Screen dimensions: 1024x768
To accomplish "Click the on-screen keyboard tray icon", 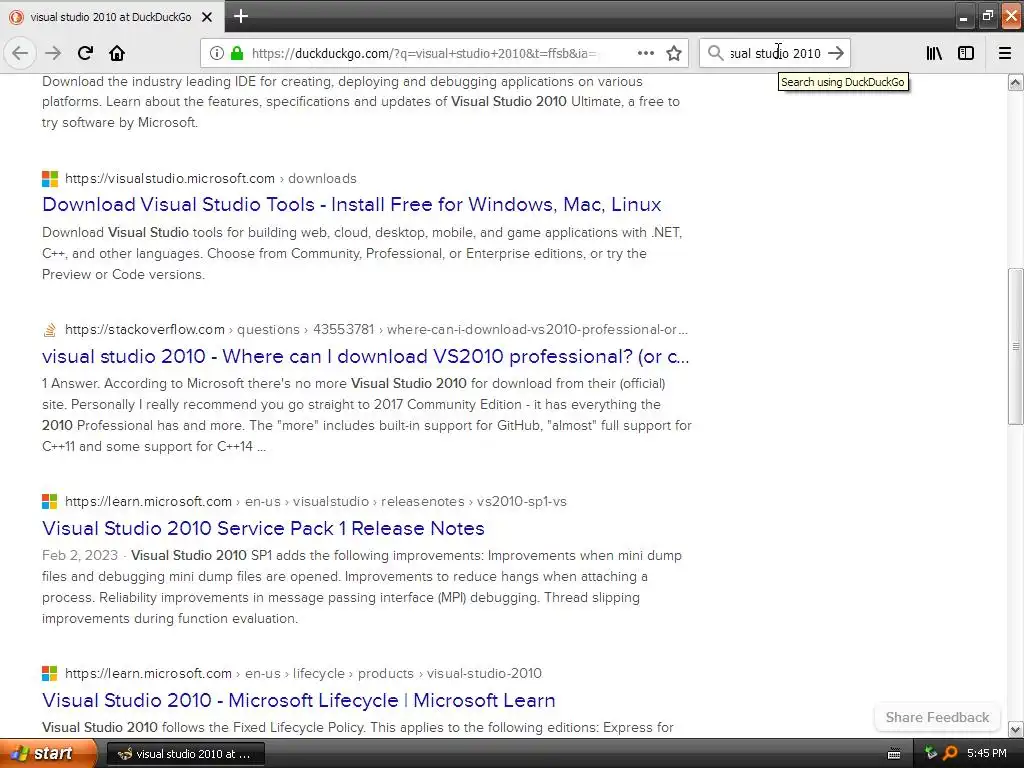I will coord(894,754).
